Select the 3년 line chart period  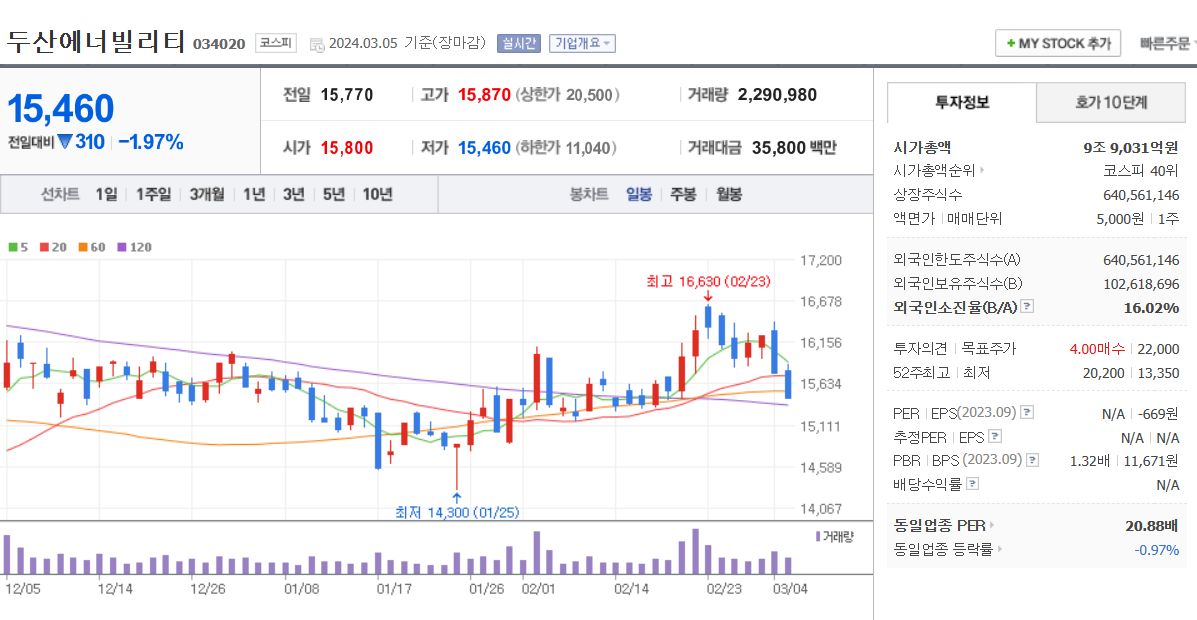point(293,194)
